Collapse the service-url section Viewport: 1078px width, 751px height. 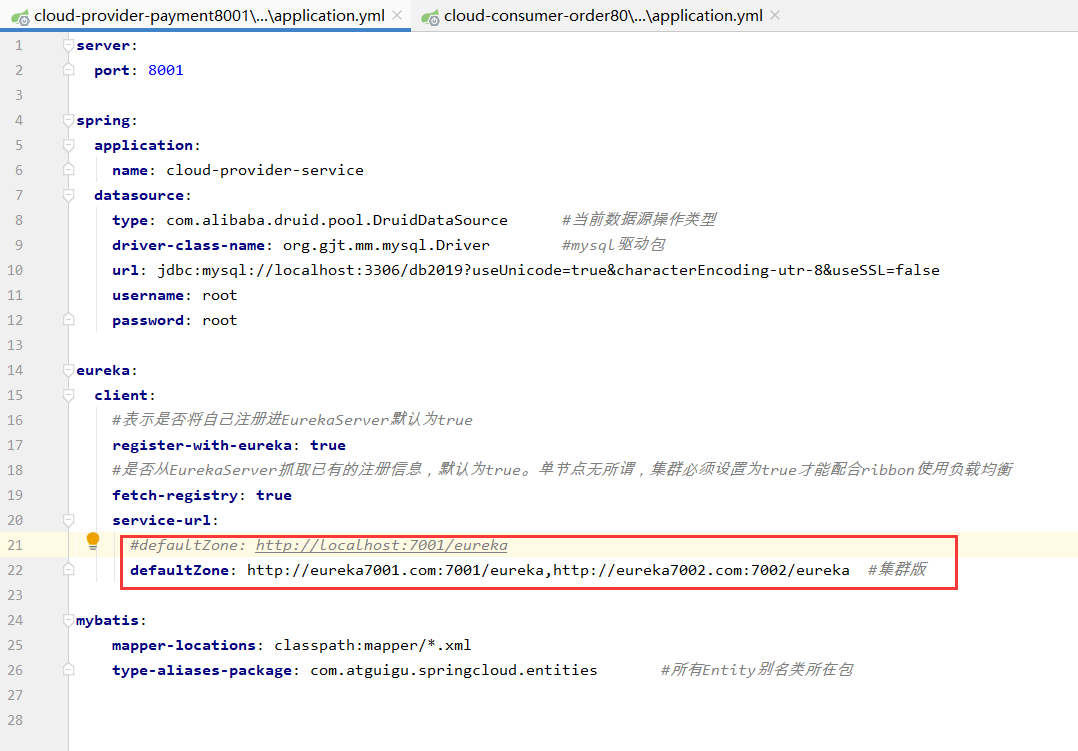click(x=68, y=520)
